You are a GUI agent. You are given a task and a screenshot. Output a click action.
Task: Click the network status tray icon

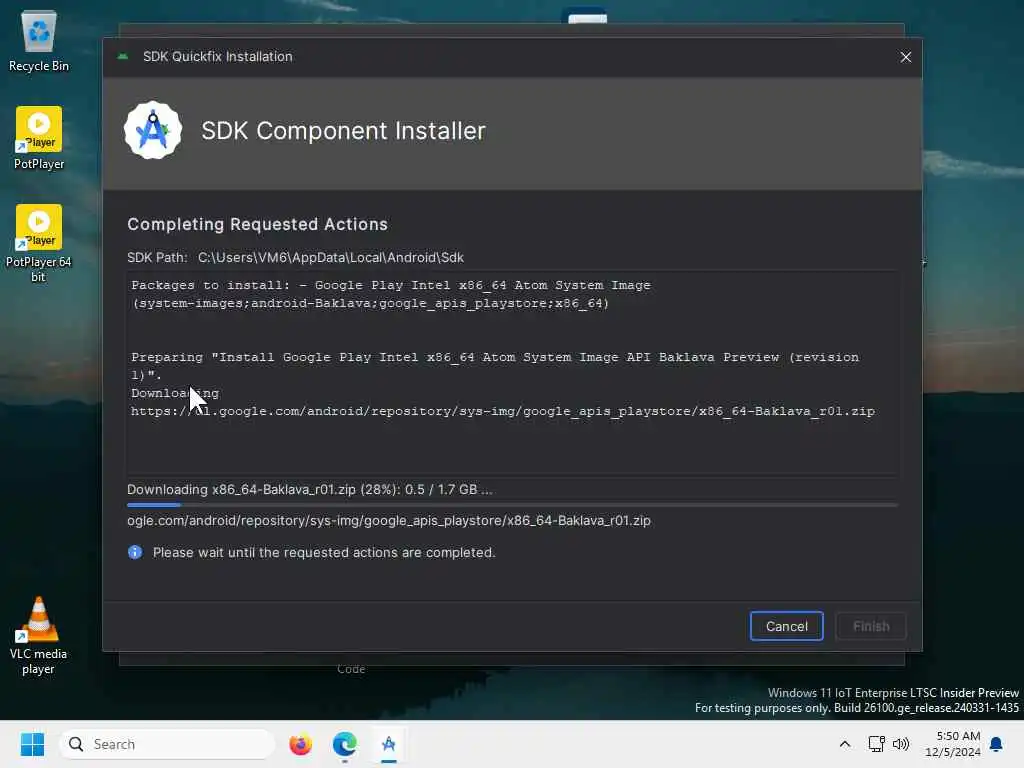pos(876,744)
